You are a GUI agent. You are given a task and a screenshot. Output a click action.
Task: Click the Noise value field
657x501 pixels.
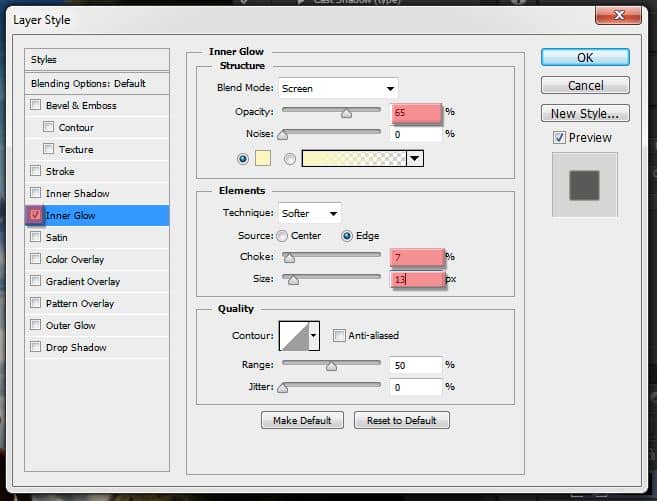(416, 134)
